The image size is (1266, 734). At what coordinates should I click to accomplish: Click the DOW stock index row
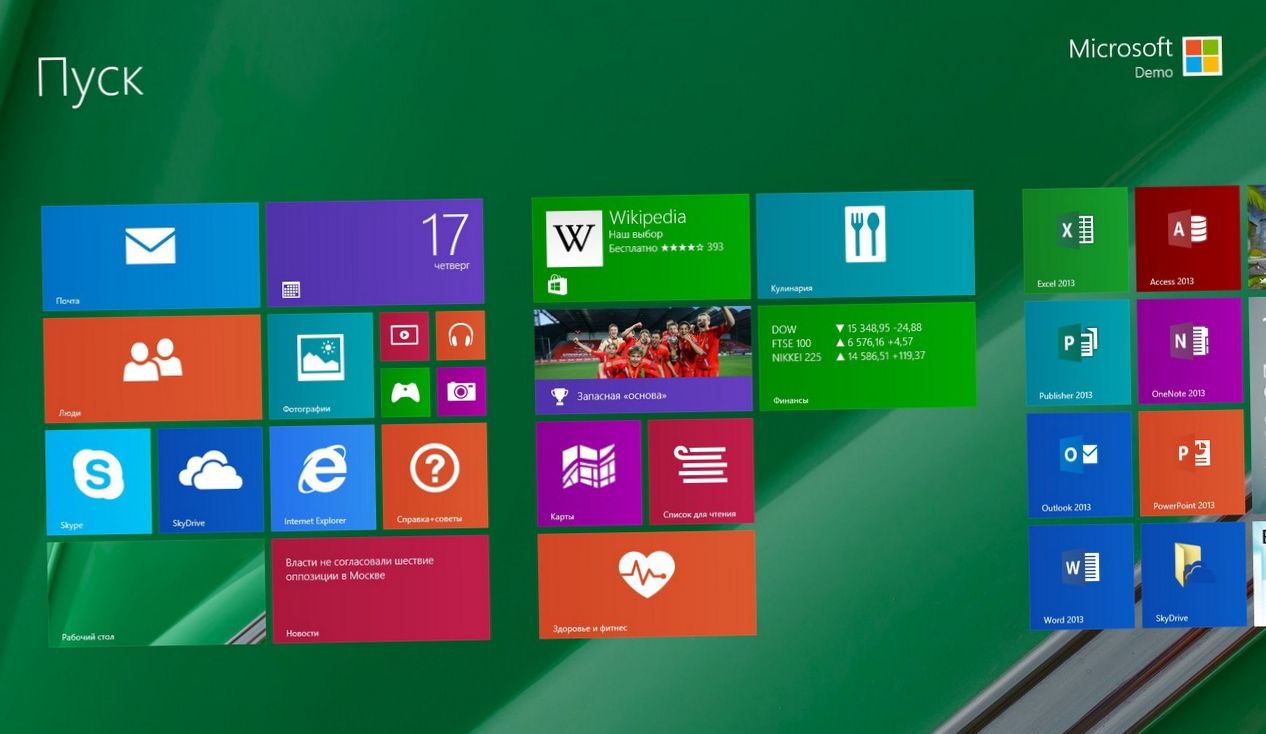click(x=847, y=328)
